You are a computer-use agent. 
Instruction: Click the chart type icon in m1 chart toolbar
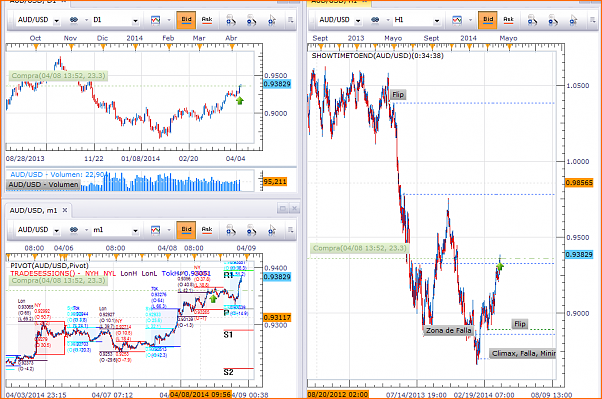[x=155, y=230]
